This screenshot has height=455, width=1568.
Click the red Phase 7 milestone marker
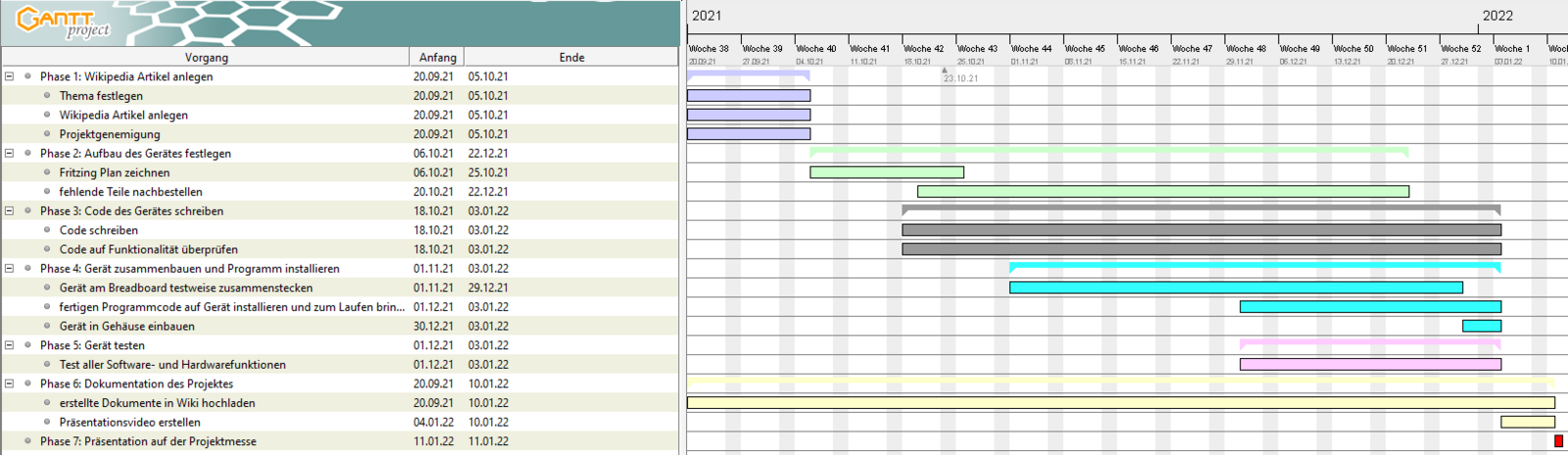(1558, 441)
